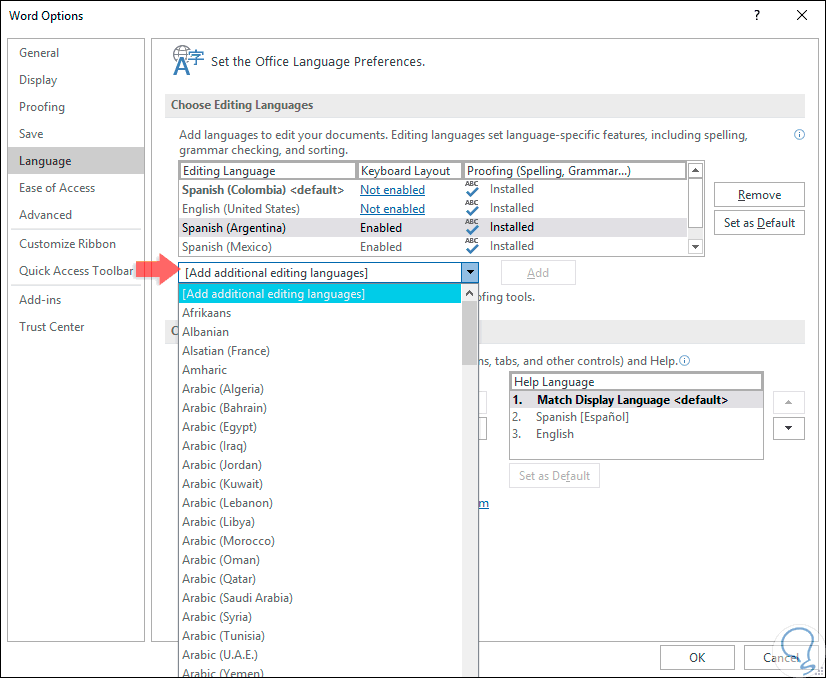Select English in Help Language list

point(636,434)
